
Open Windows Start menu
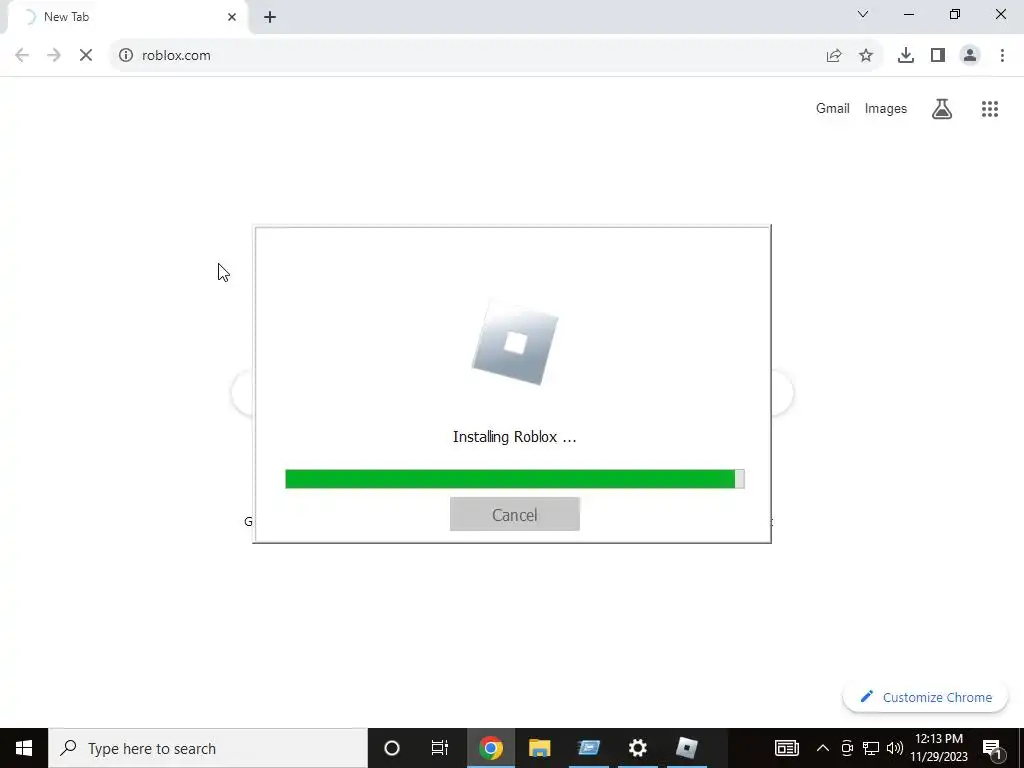[x=24, y=748]
